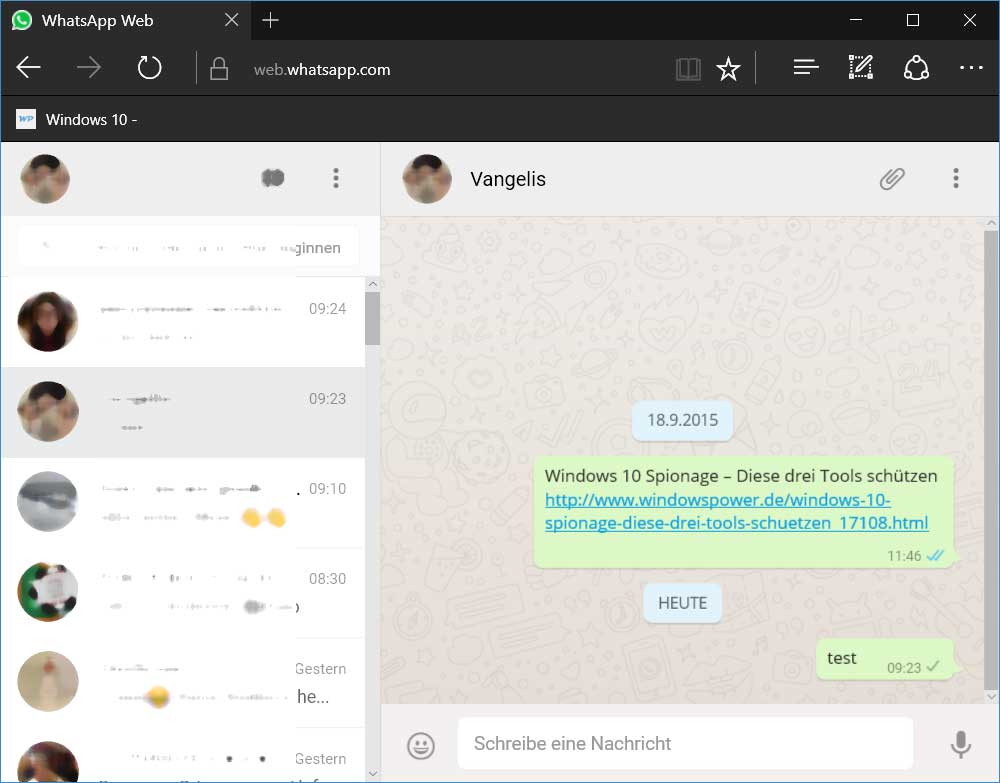Image resolution: width=1000 pixels, height=783 pixels.
Task: Open the conversation menu dots
Action: [x=955, y=178]
